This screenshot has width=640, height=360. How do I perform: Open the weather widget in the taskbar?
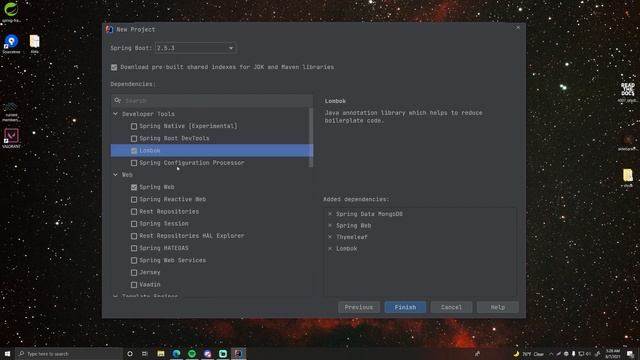click(x=529, y=354)
